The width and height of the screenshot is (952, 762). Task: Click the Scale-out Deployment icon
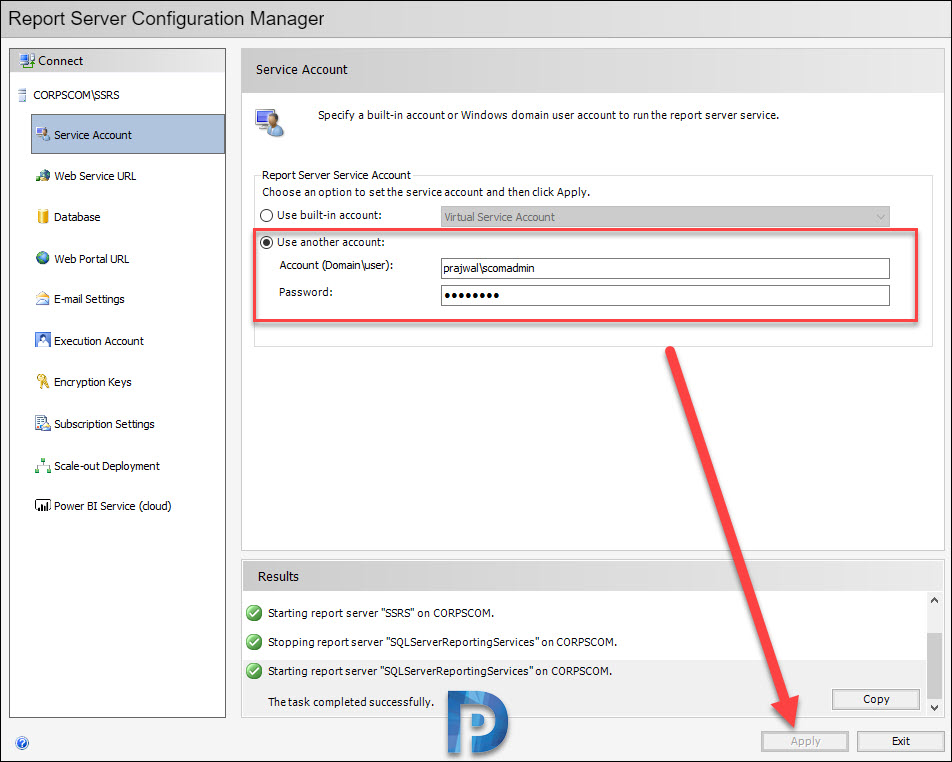click(42, 466)
